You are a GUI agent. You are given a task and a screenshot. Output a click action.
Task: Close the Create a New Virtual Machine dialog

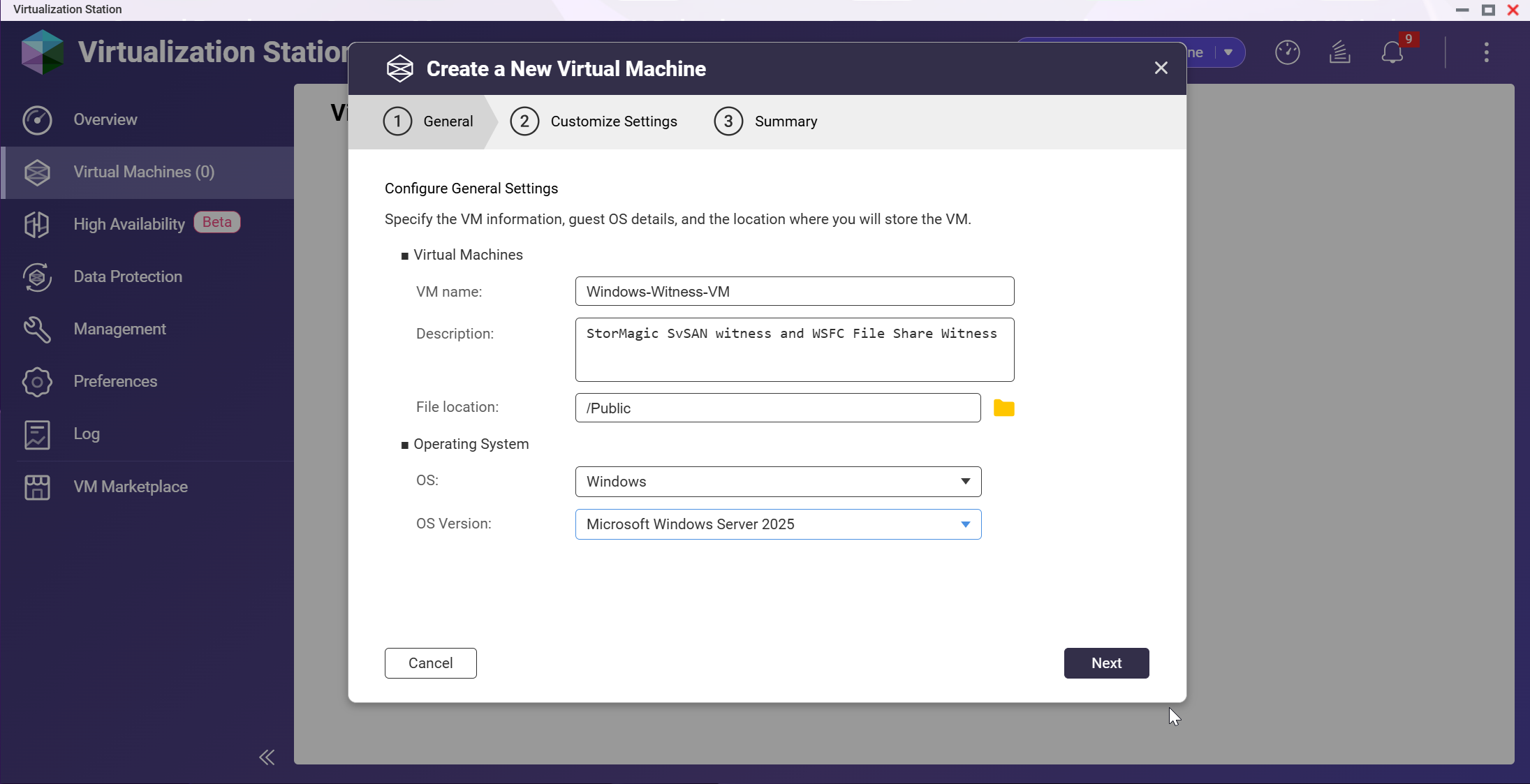pos(1161,68)
